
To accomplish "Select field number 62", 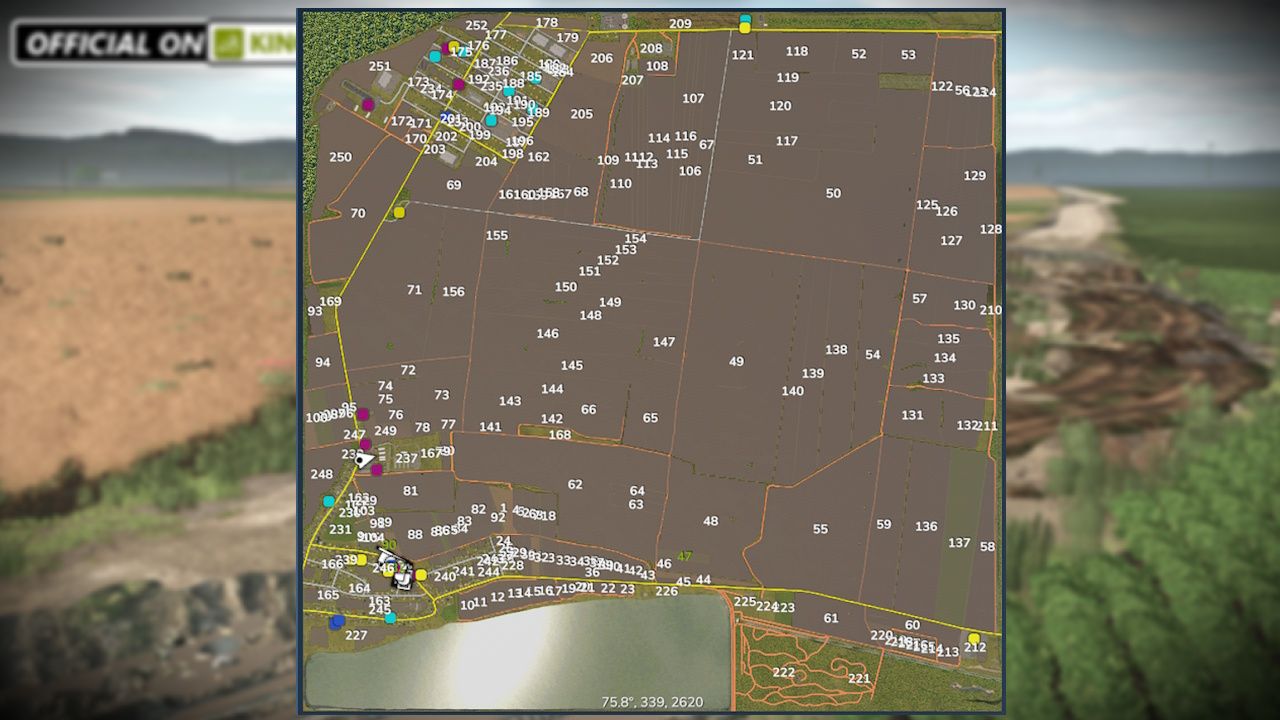I will point(575,485).
